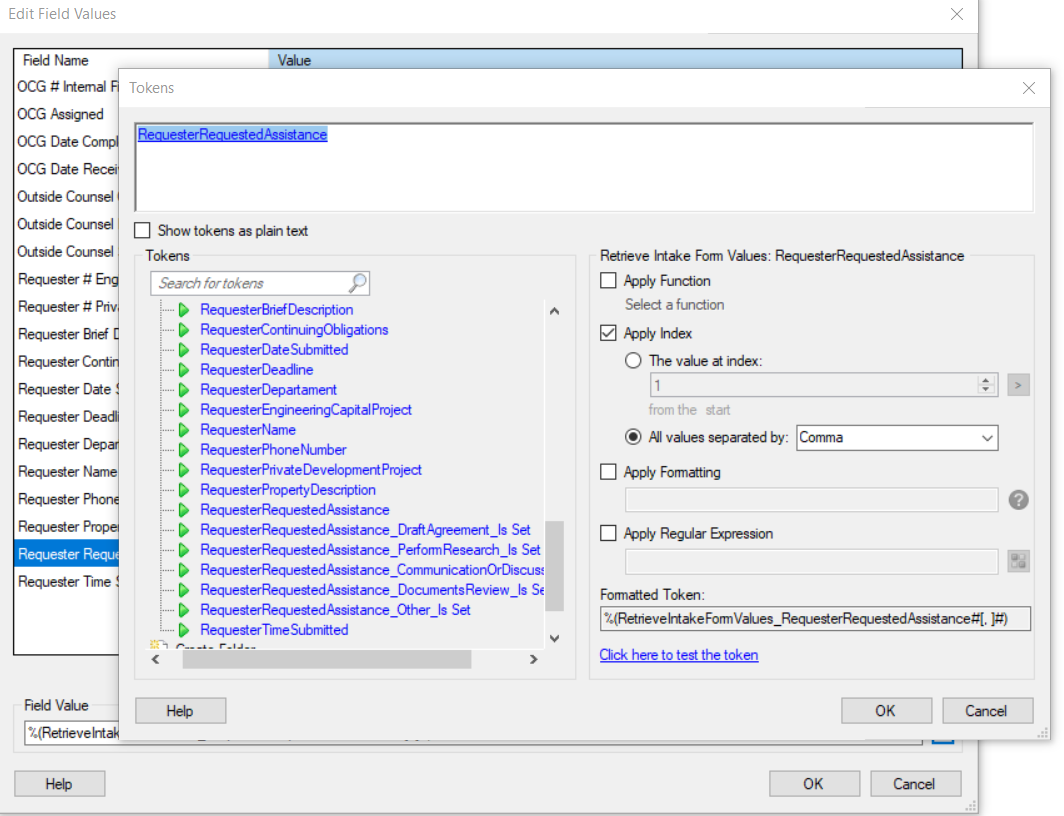
Task: Click the arrow button next to index value
Action: coord(1018,385)
